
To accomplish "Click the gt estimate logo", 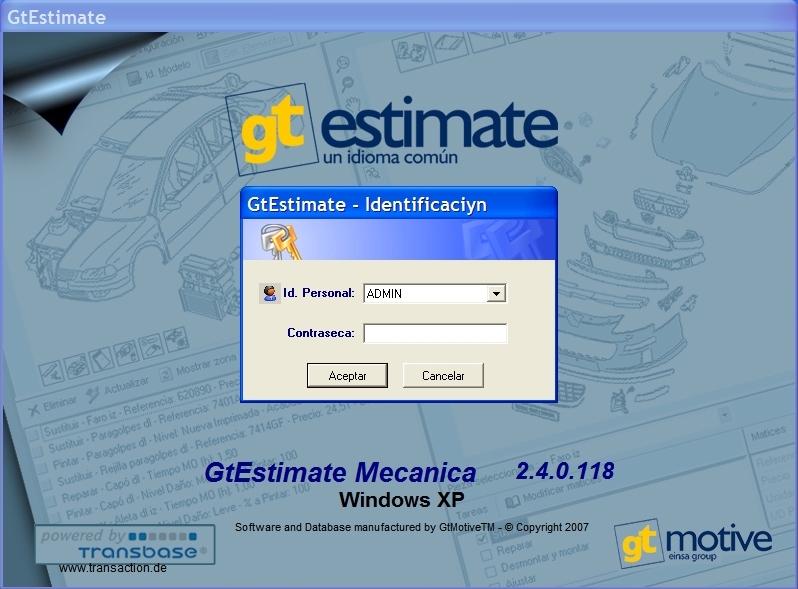I will click(x=392, y=129).
